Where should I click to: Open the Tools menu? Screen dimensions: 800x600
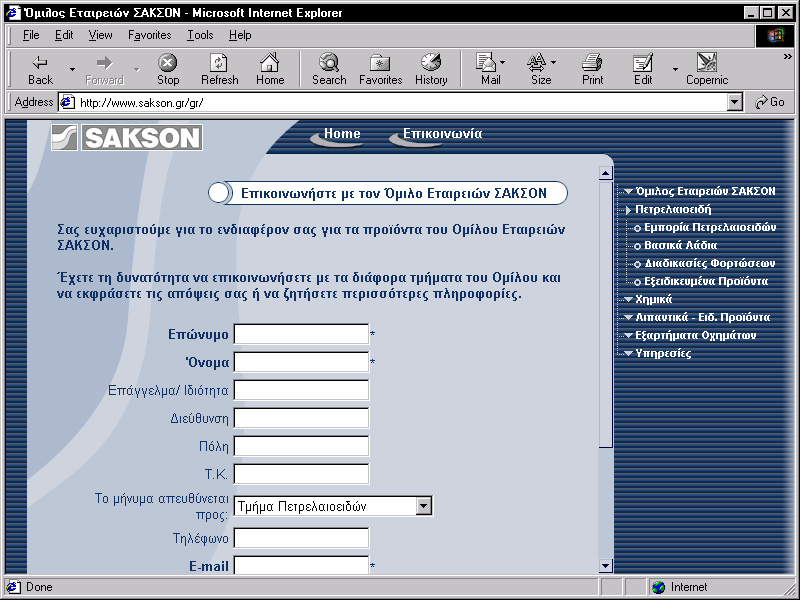tap(200, 35)
